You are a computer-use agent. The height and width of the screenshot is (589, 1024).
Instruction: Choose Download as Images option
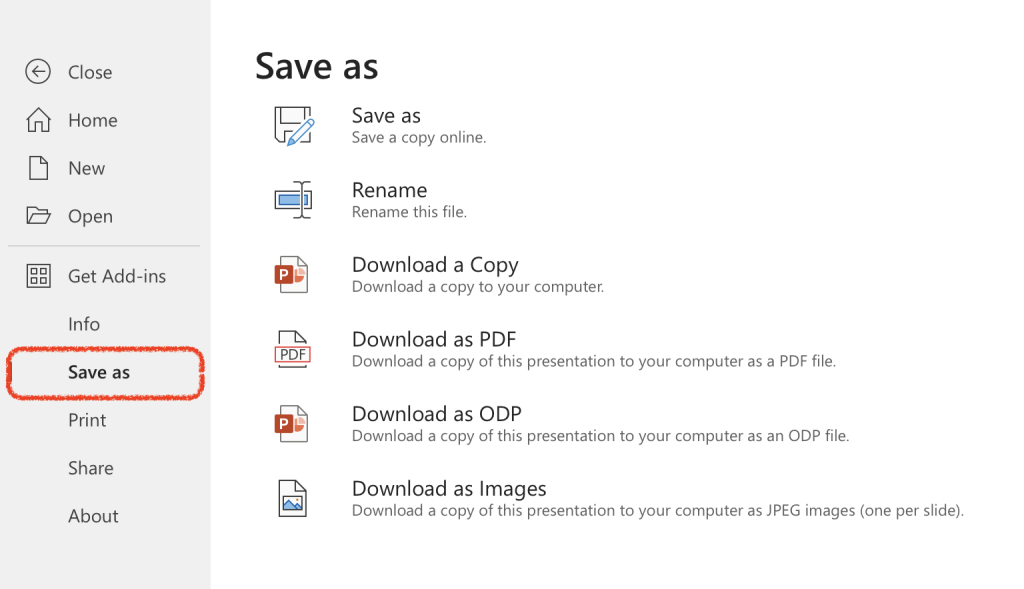click(449, 489)
